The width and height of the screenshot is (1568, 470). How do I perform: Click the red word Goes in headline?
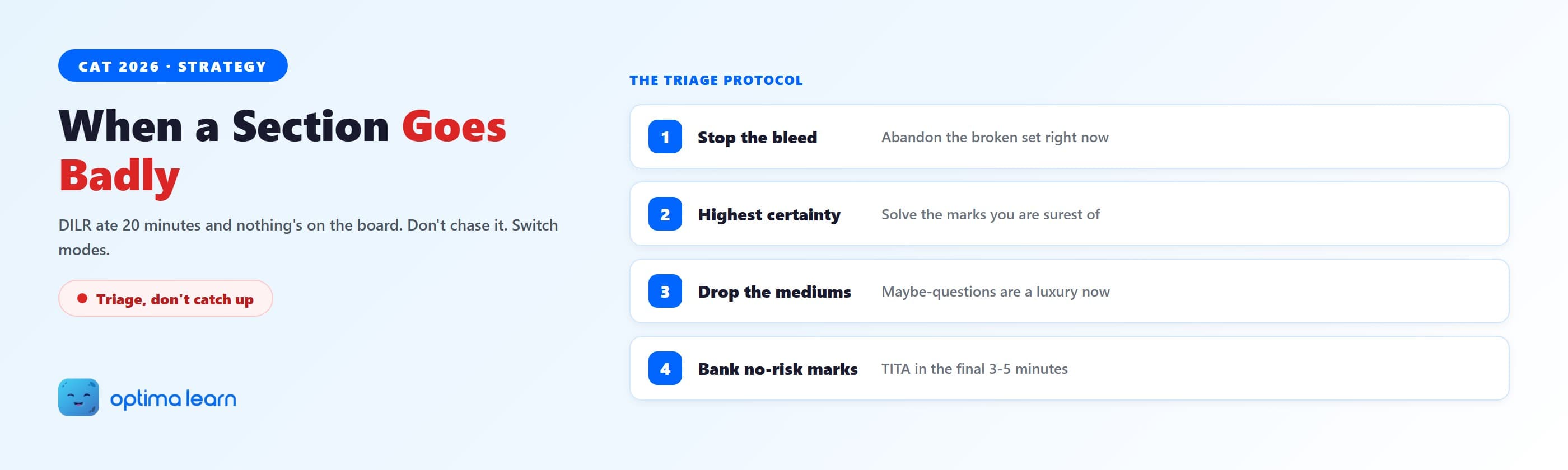pos(454,126)
